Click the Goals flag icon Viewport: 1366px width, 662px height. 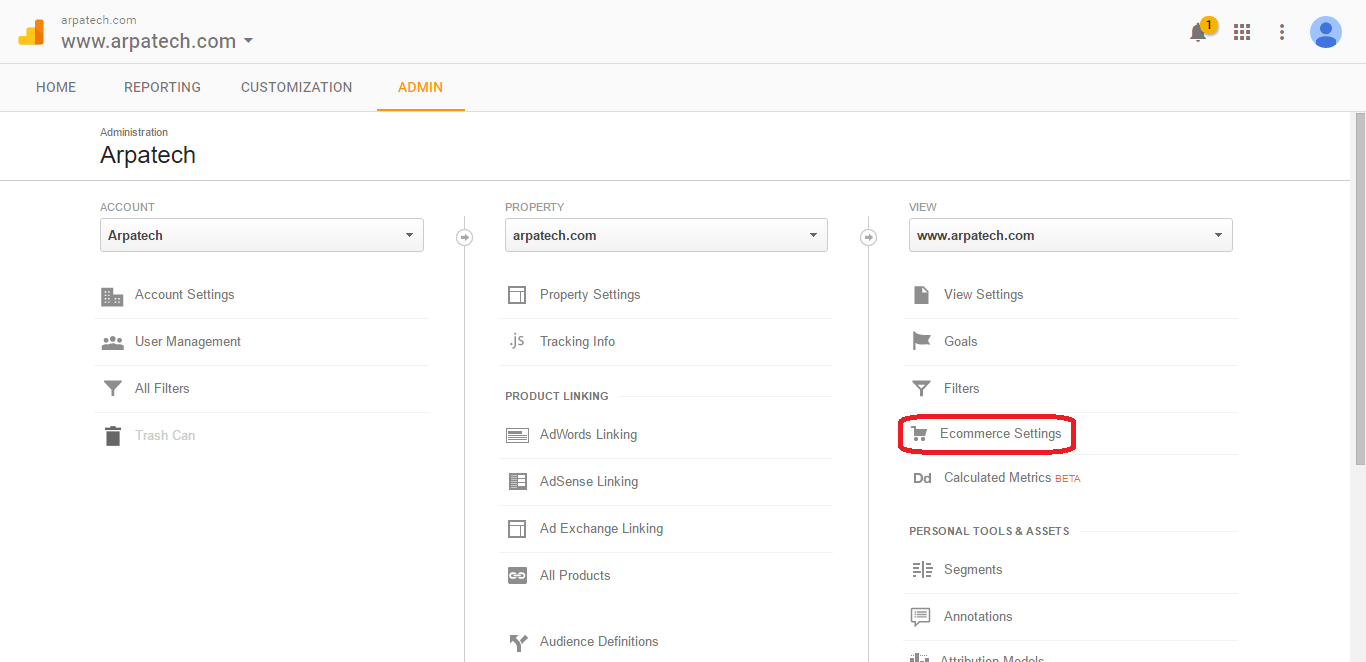point(921,341)
